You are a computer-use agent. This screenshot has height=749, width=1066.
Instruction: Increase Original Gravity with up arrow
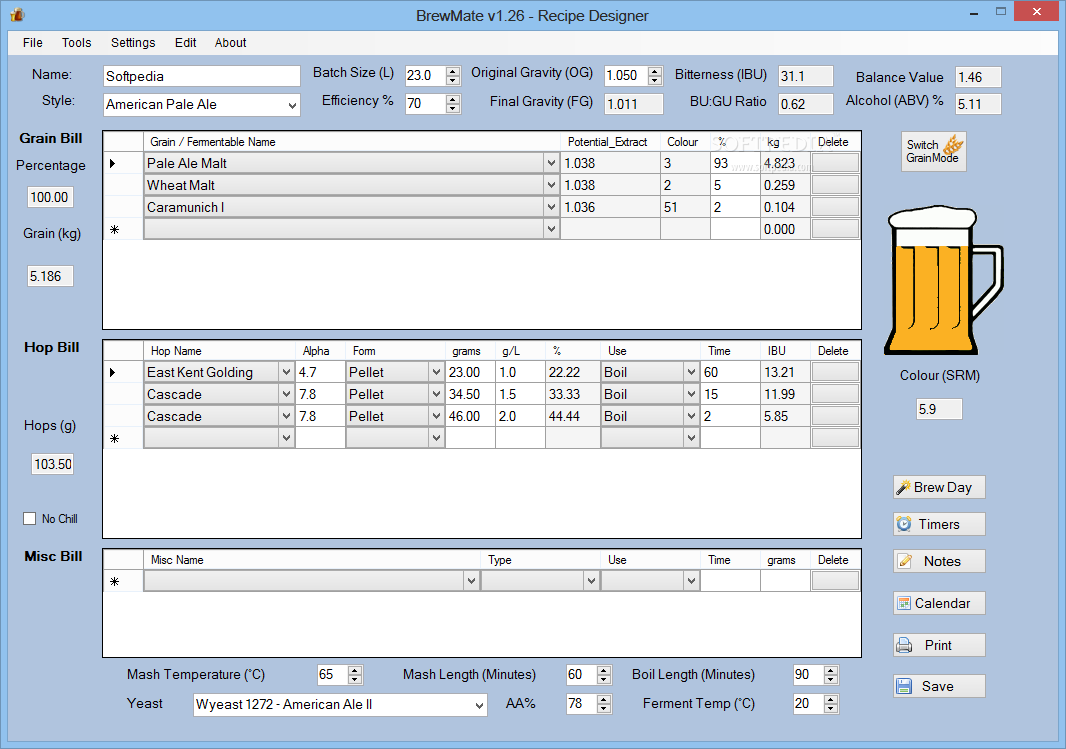655,71
